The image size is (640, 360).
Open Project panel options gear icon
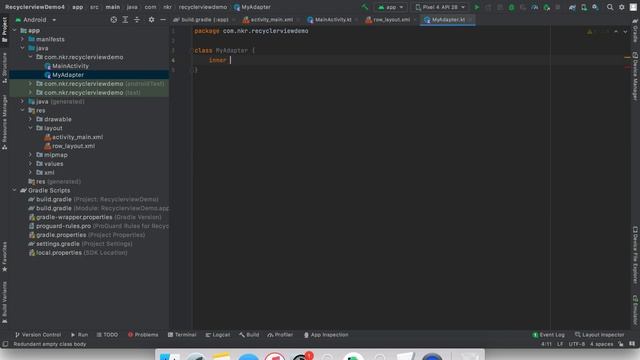[x=151, y=20]
